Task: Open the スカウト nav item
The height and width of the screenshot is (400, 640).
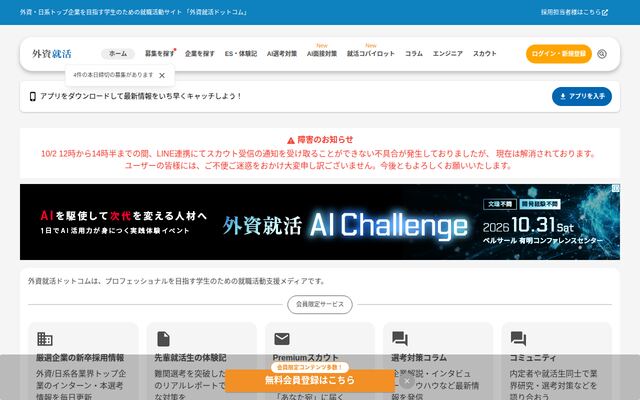Action: click(x=484, y=54)
